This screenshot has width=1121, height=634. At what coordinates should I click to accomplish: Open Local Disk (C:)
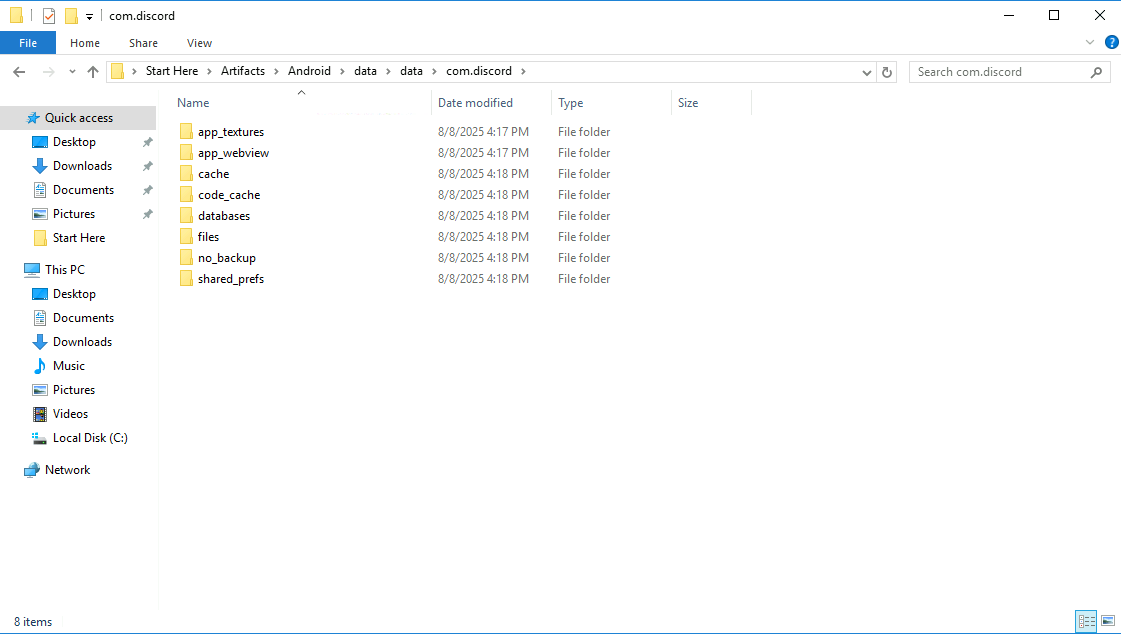tap(90, 438)
